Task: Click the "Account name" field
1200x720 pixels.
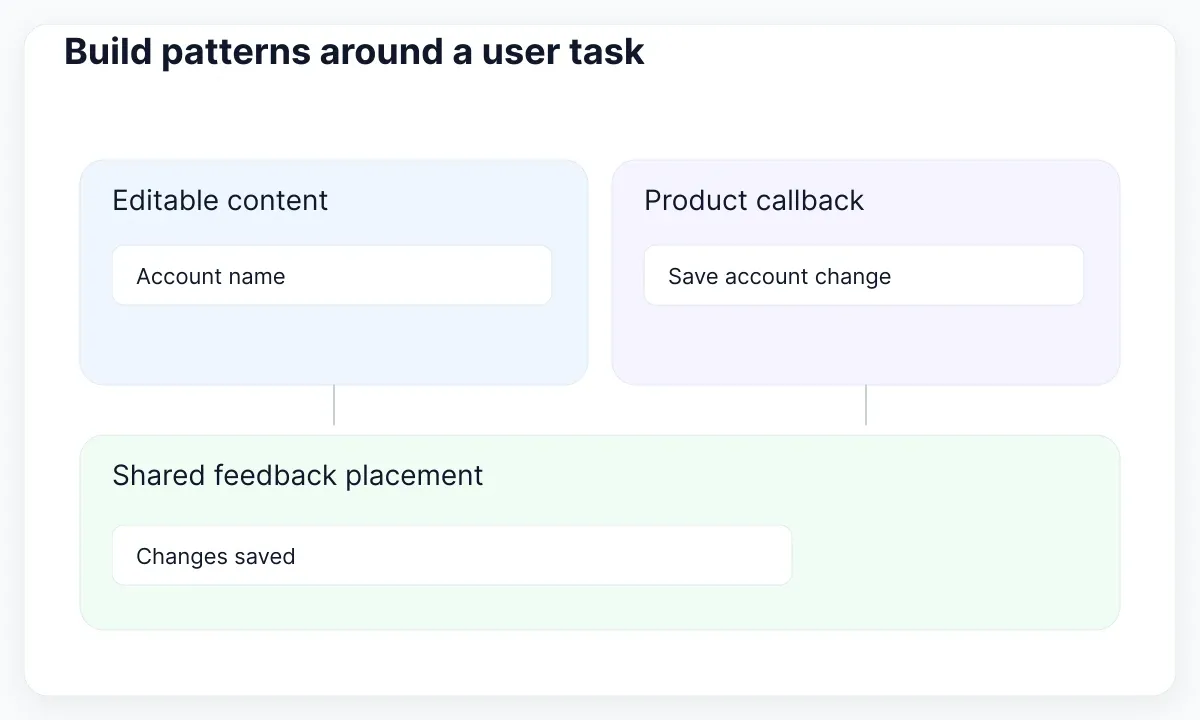Action: (332, 276)
